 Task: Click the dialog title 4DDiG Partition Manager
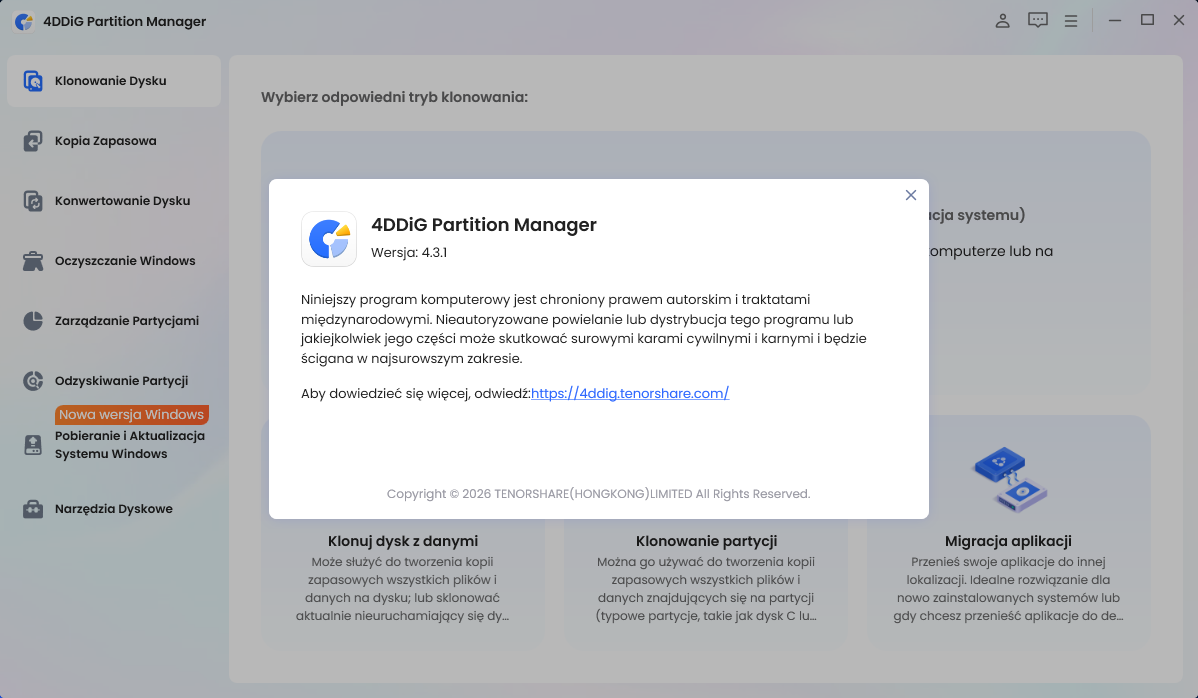pos(484,225)
